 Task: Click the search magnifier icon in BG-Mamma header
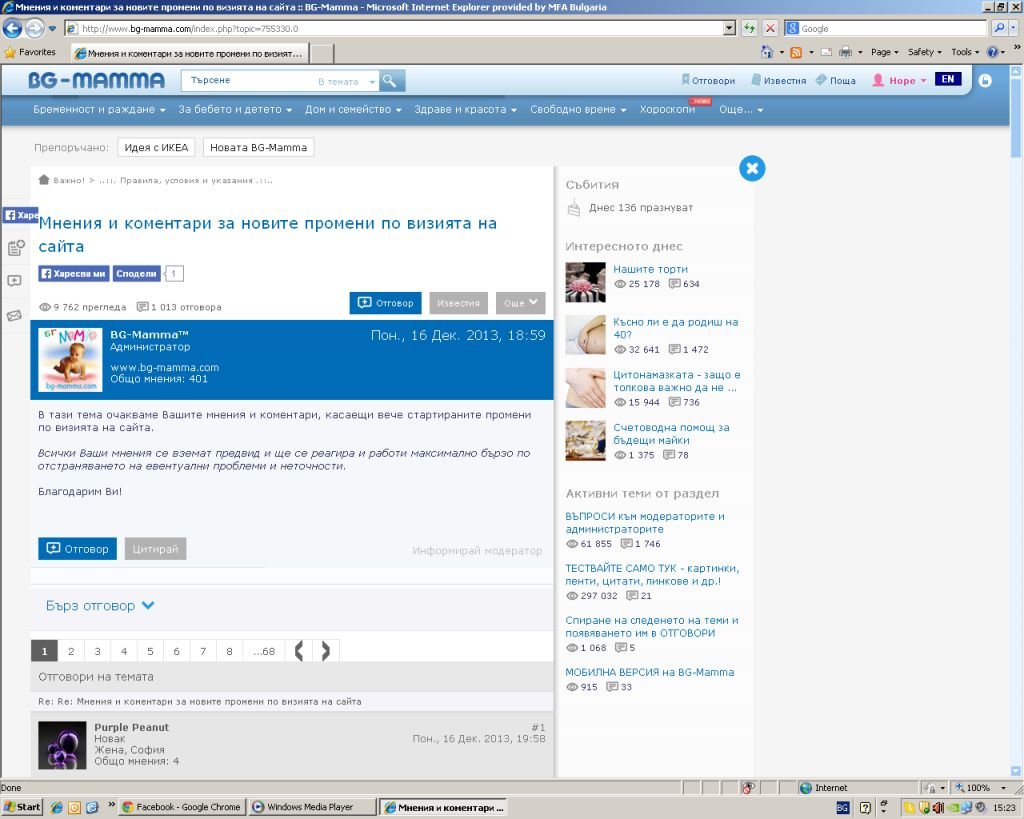click(x=392, y=81)
